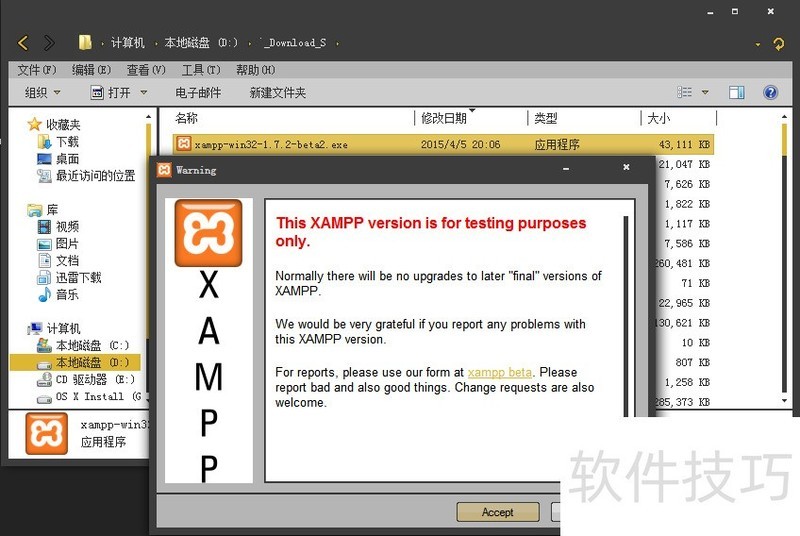Click the 打开 toolbar button

coord(111,93)
